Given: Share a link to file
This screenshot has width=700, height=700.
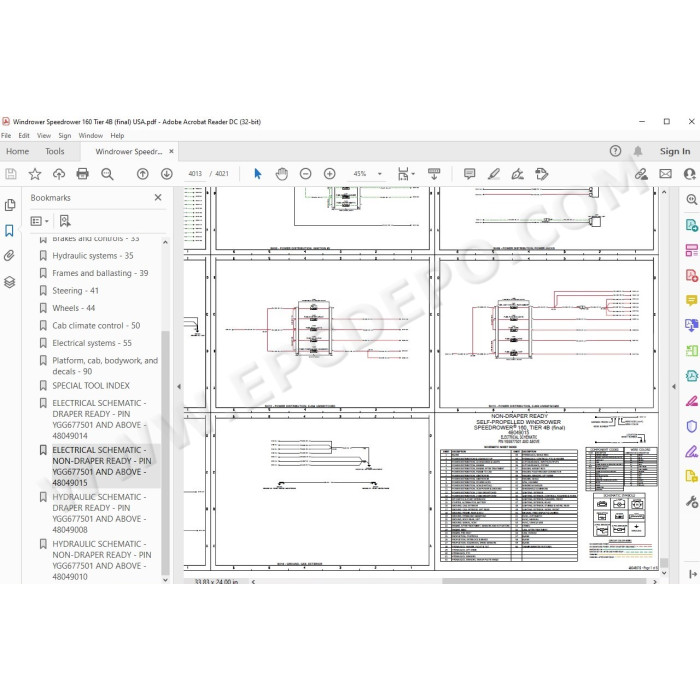Looking at the screenshot, I should click(642, 174).
